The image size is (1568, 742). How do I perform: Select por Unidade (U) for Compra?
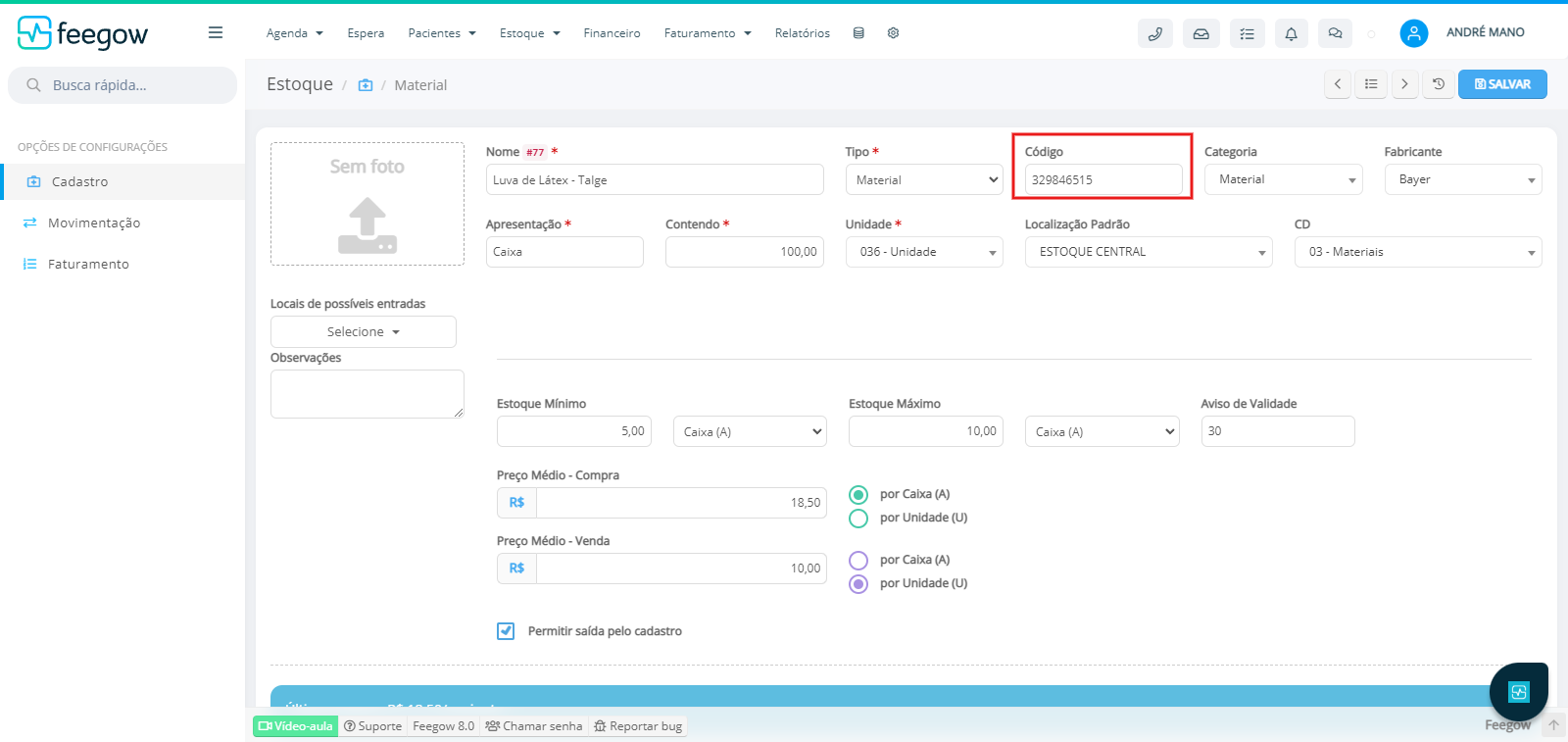pos(858,519)
